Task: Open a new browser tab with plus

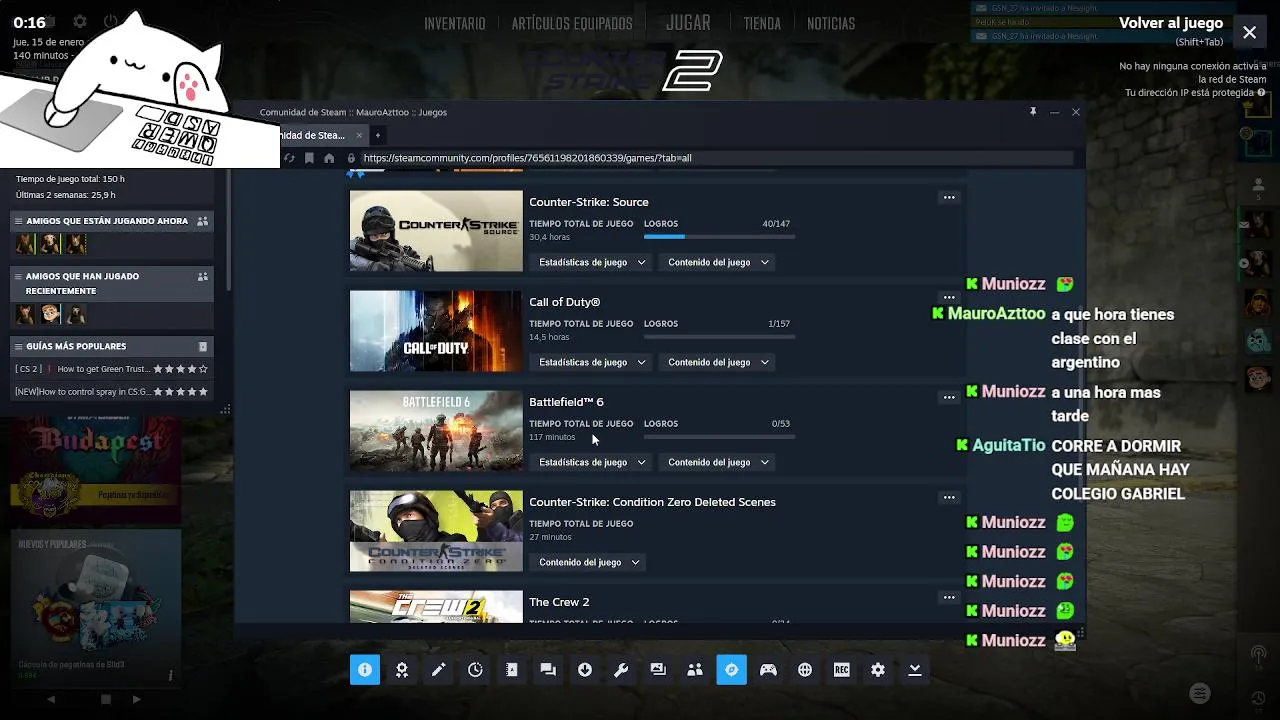Action: pos(378,135)
